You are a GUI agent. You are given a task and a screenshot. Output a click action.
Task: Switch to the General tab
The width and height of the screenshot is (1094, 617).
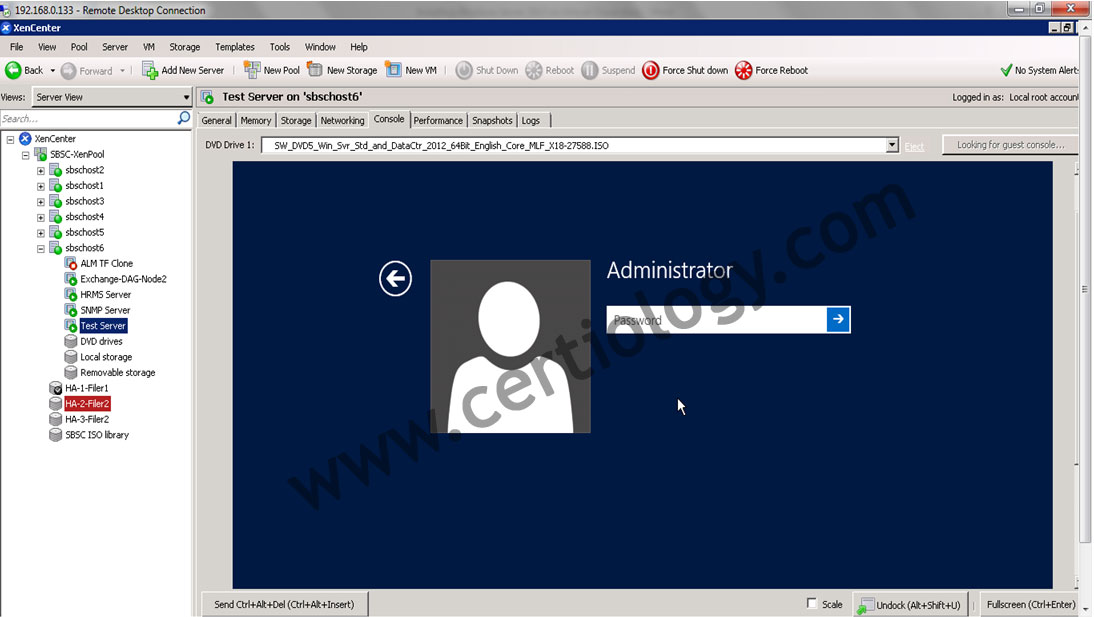pos(216,120)
